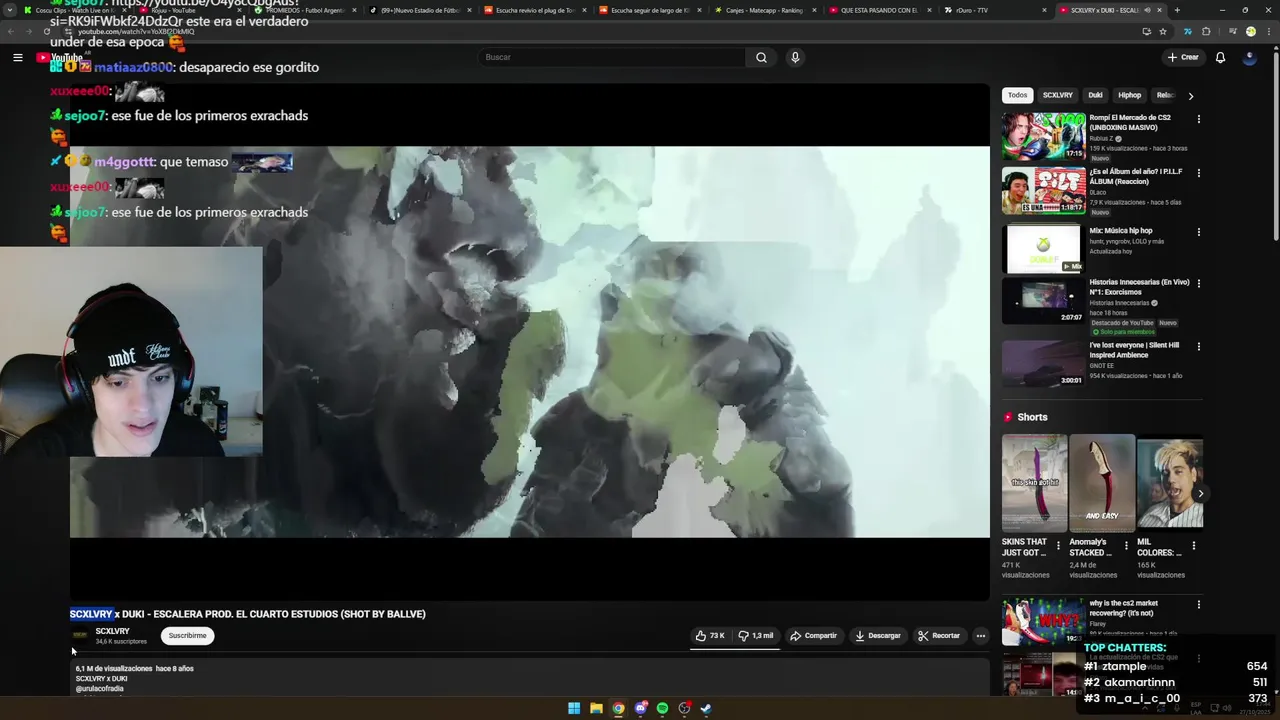Open options for Anomaly's STACKED short
Image resolution: width=1280 pixels, height=720 pixels.
[1126, 546]
